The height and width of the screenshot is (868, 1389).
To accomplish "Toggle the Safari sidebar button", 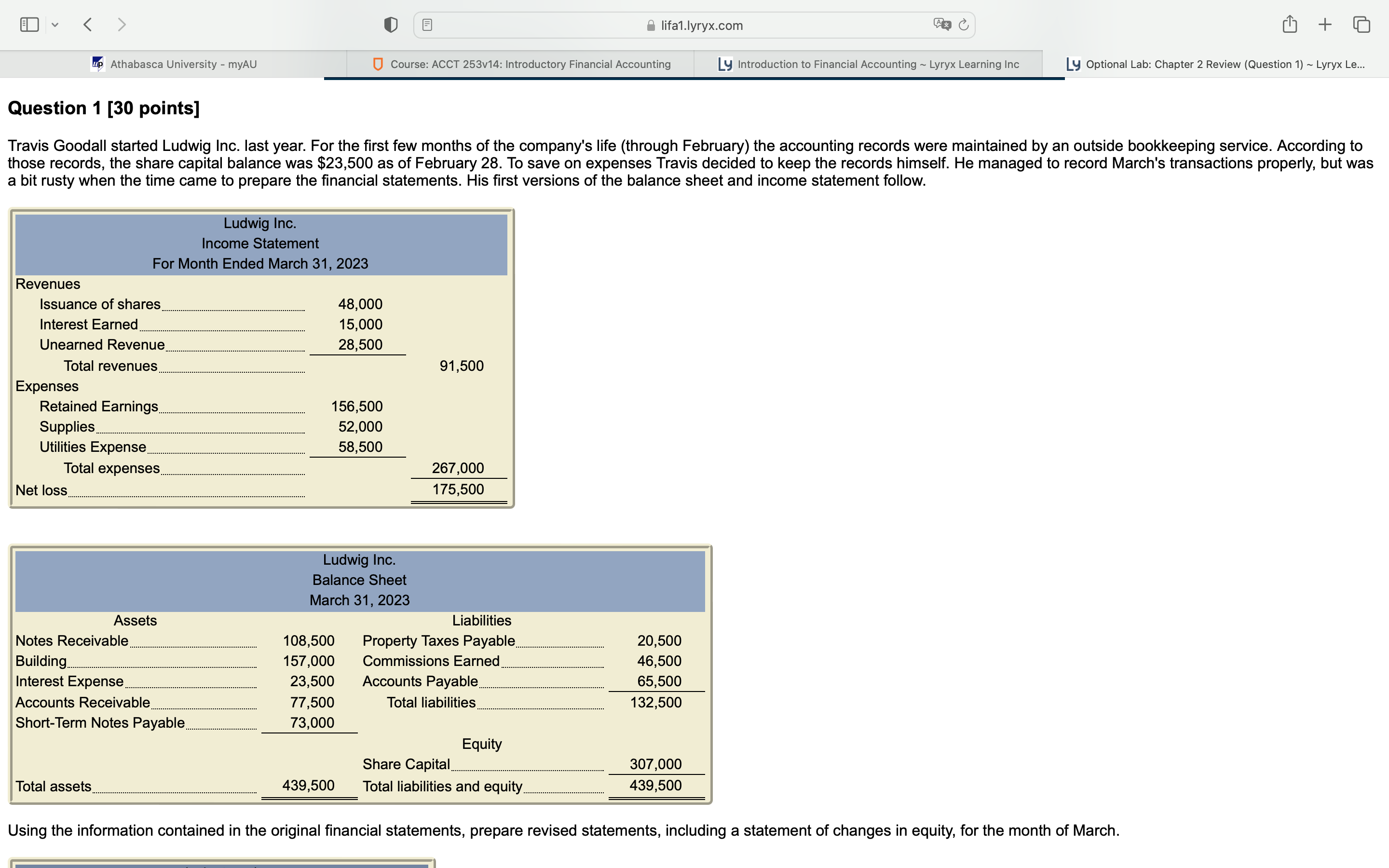I will [29, 25].
